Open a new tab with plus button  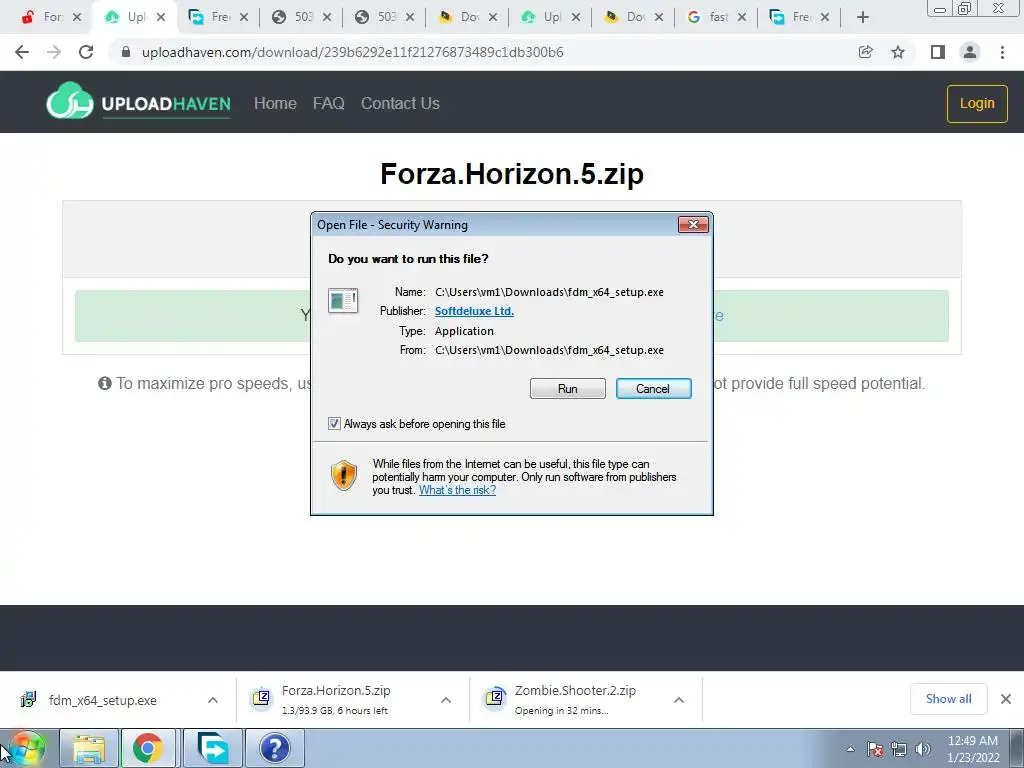pos(863,17)
